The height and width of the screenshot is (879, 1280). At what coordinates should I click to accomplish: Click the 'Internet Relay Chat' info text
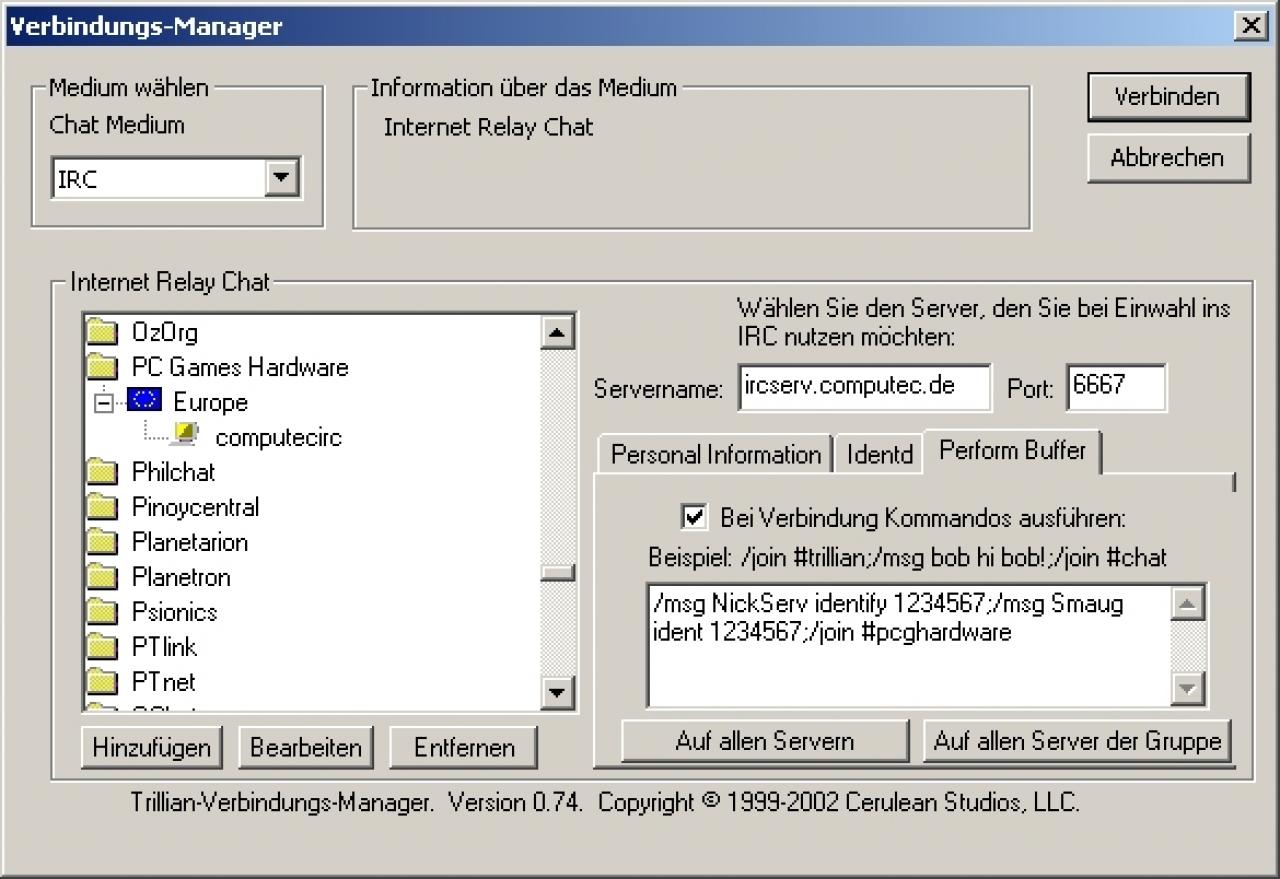tap(488, 127)
